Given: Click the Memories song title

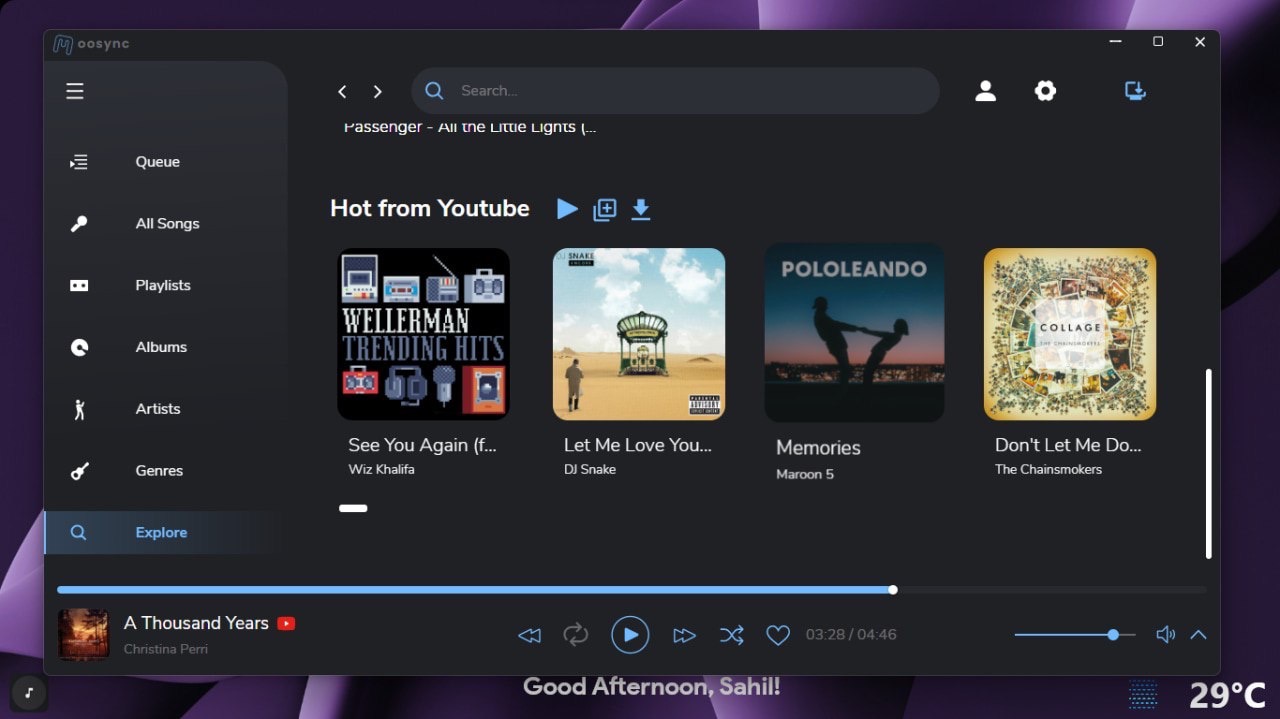Looking at the screenshot, I should pos(819,448).
